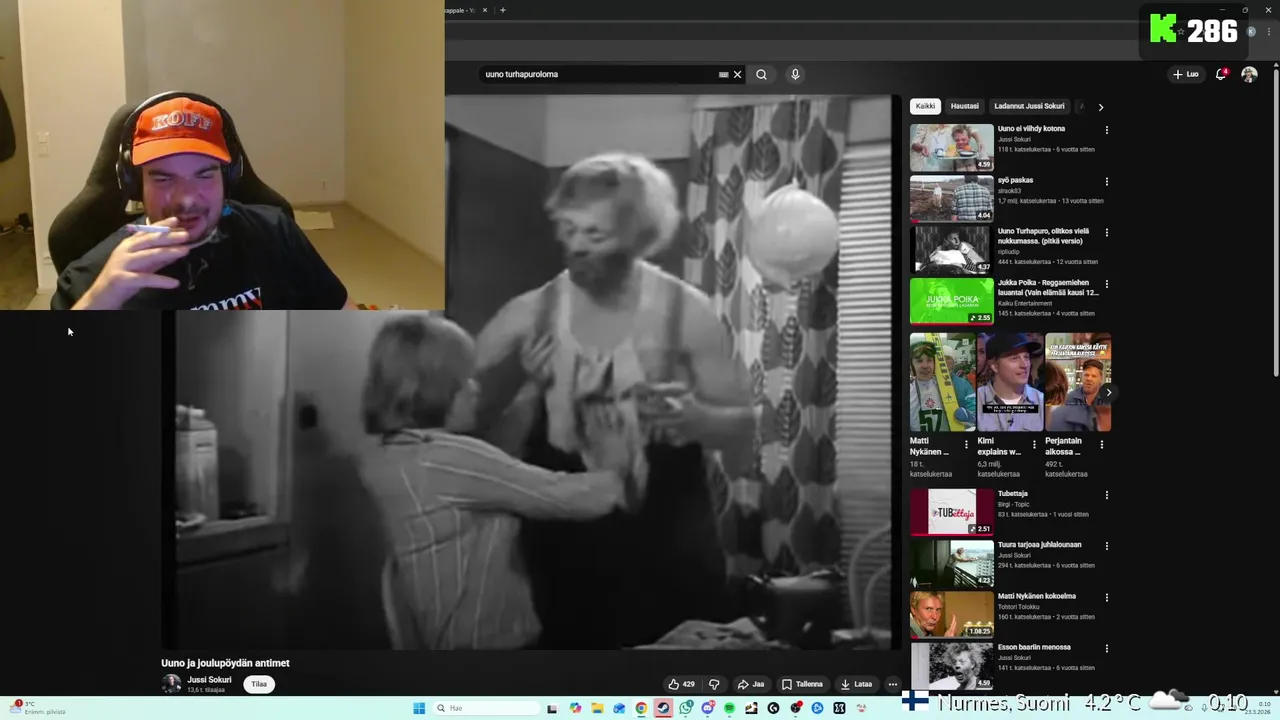Click the 'Tallenna' save button

click(802, 684)
